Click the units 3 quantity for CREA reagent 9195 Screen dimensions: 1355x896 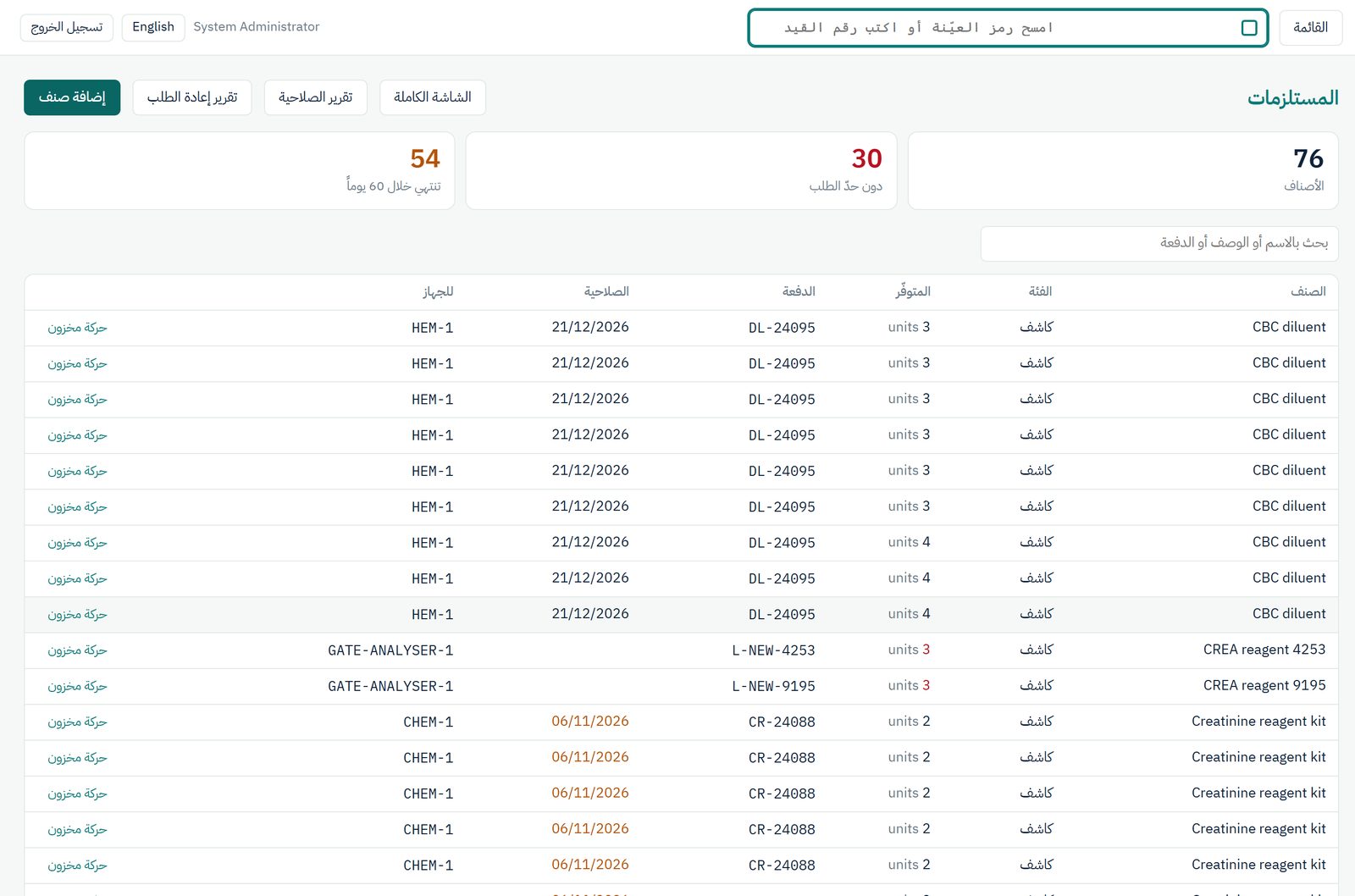point(909,685)
